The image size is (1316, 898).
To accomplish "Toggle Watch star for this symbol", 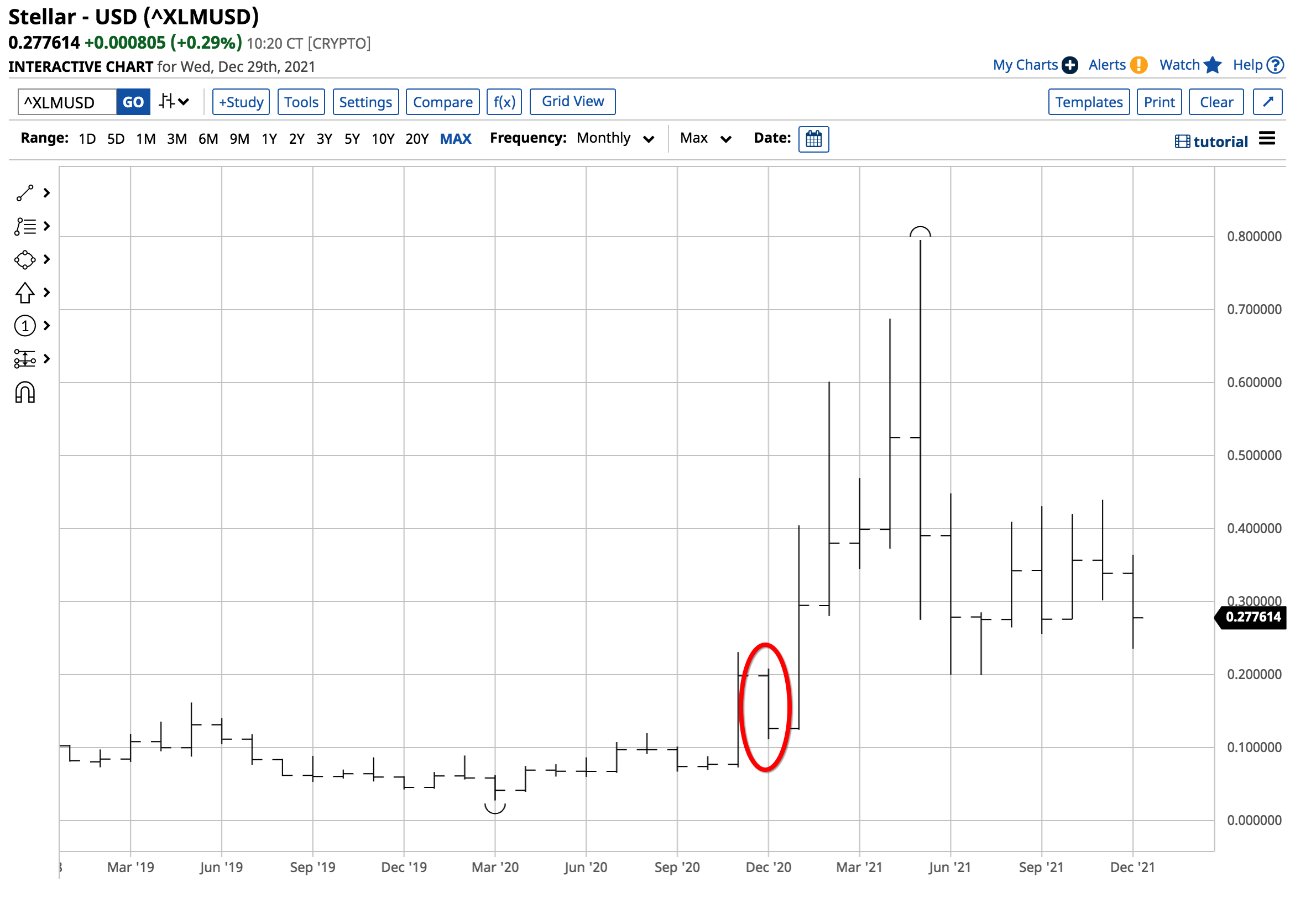I will point(1213,65).
